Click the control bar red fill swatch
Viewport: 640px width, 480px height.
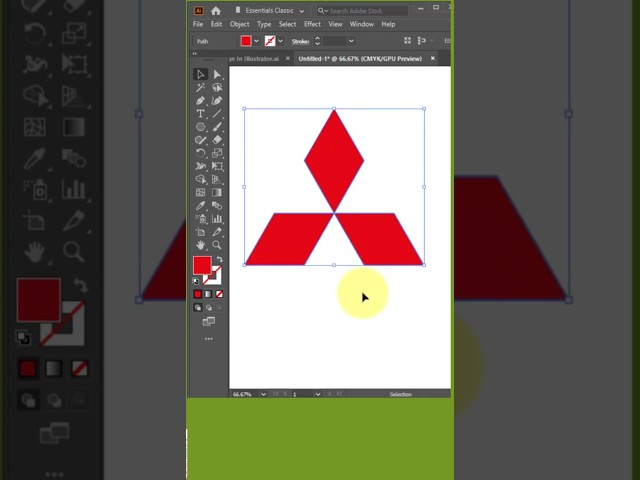pyautogui.click(x=246, y=41)
